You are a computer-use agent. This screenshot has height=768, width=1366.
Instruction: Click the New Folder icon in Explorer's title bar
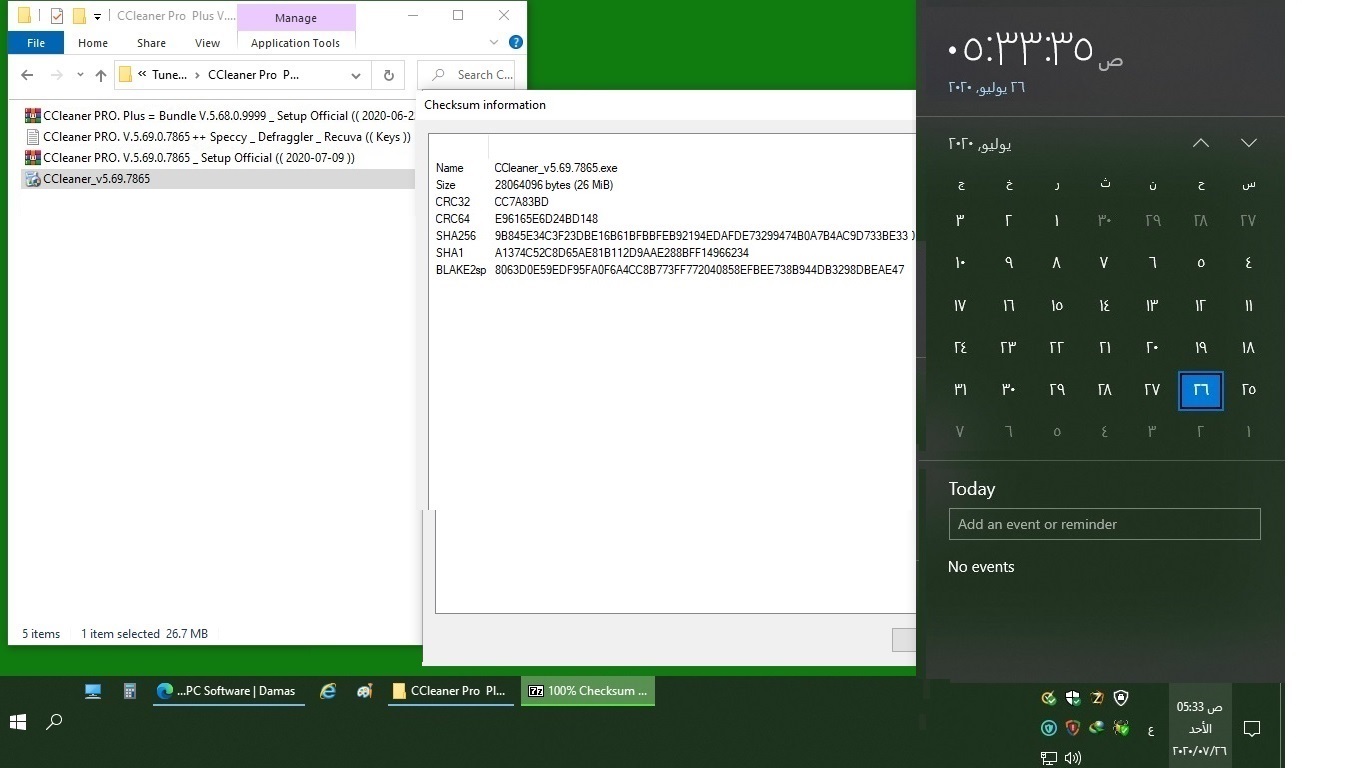pyautogui.click(x=79, y=16)
